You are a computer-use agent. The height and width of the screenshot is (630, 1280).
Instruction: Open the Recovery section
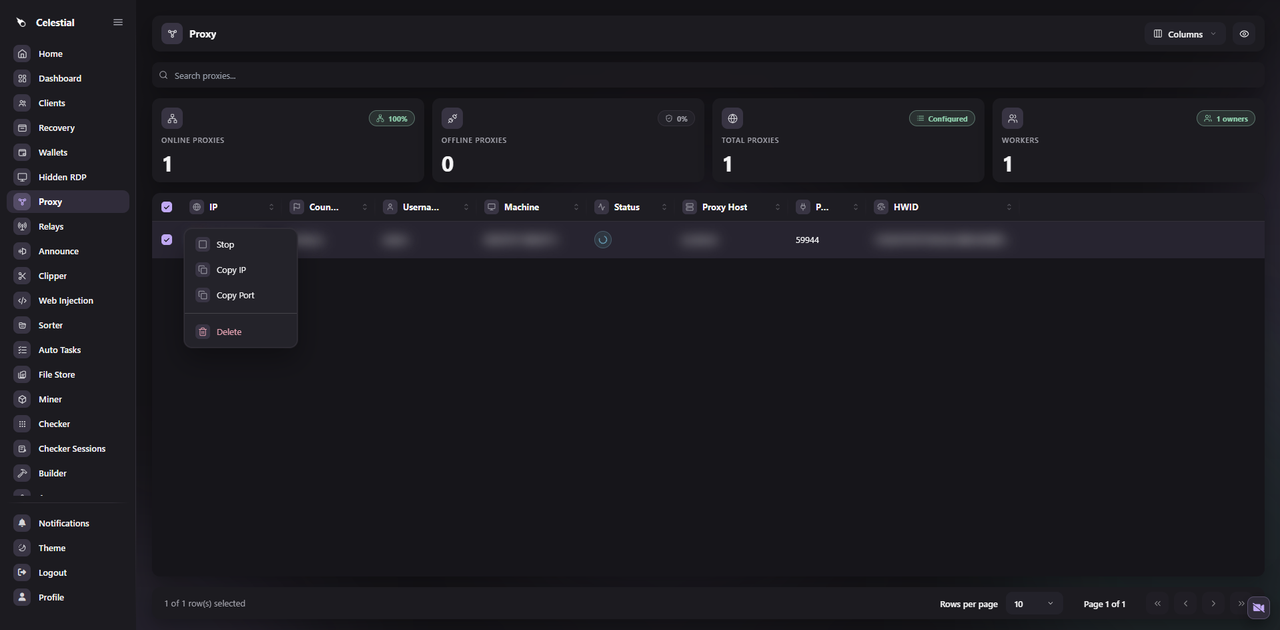tap(68, 128)
